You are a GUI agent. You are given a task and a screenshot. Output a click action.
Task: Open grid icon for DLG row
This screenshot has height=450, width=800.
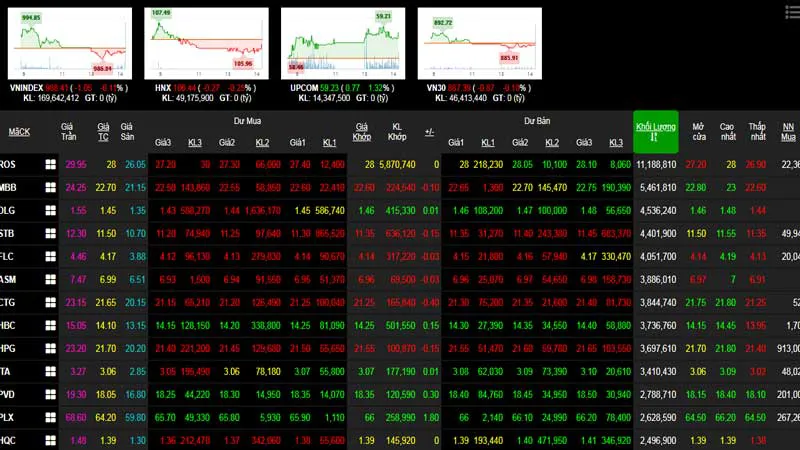click(51, 210)
